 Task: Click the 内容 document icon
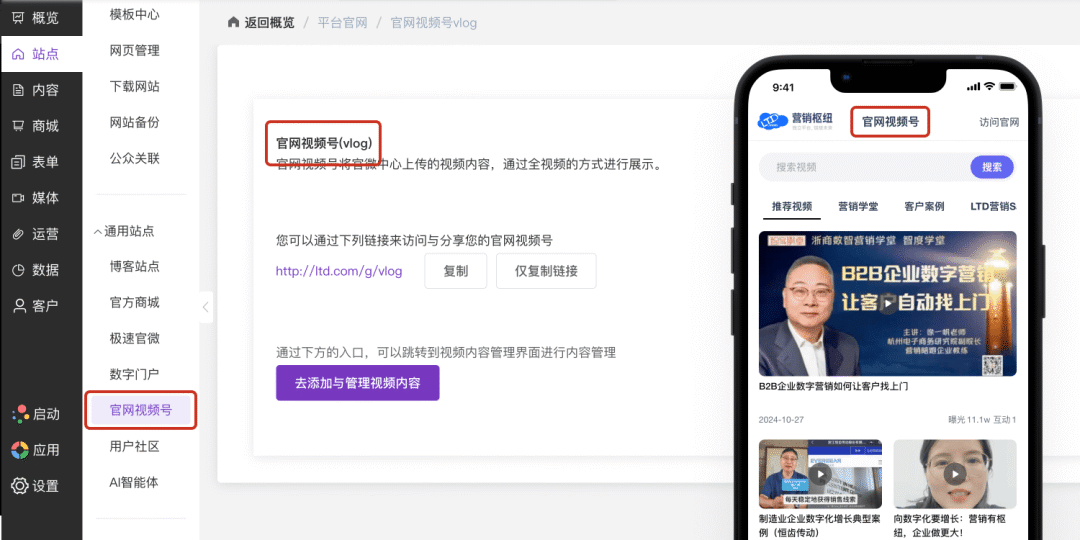tap(19, 90)
